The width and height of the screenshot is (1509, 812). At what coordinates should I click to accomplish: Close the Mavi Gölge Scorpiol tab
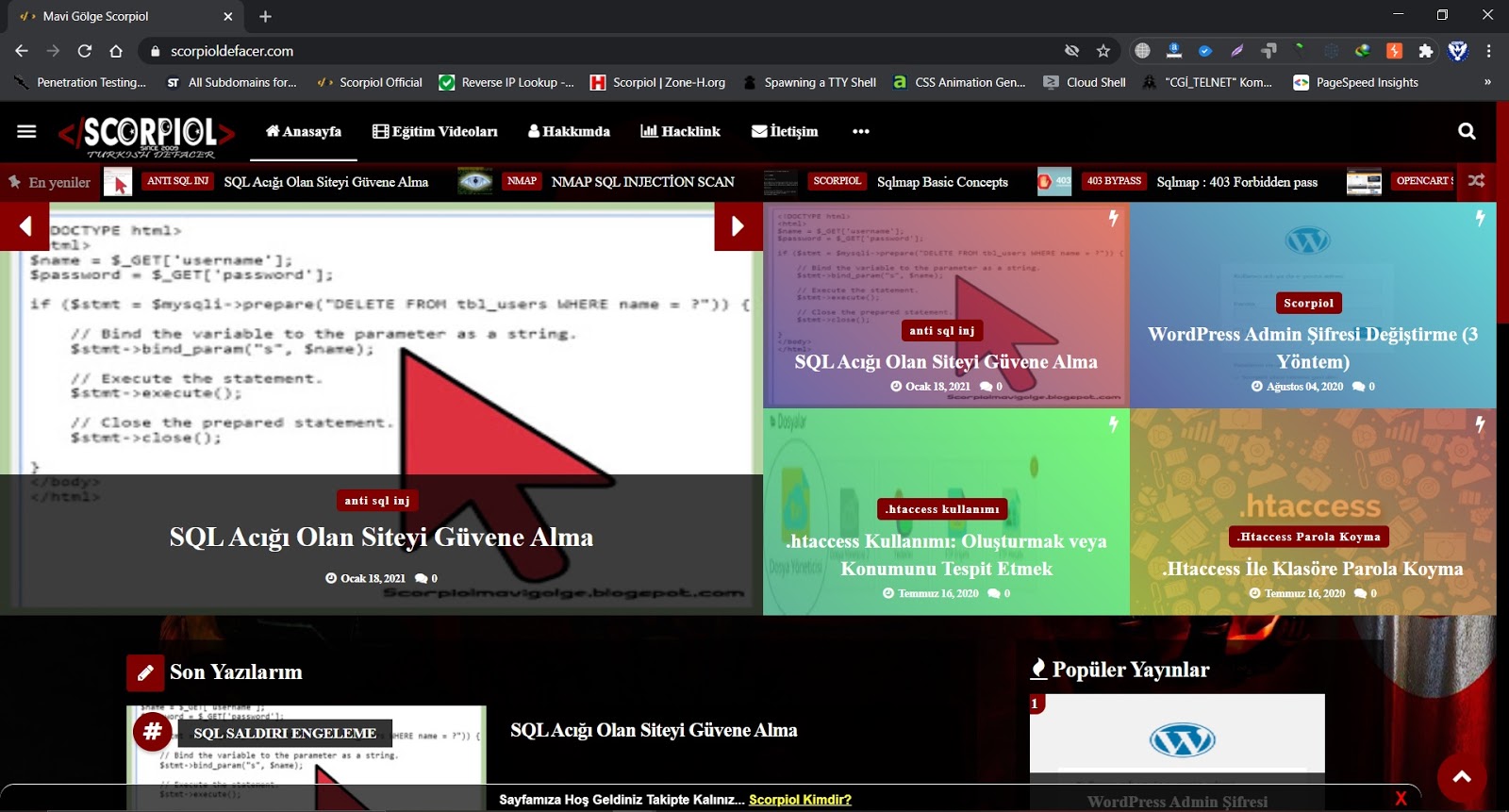point(228,16)
